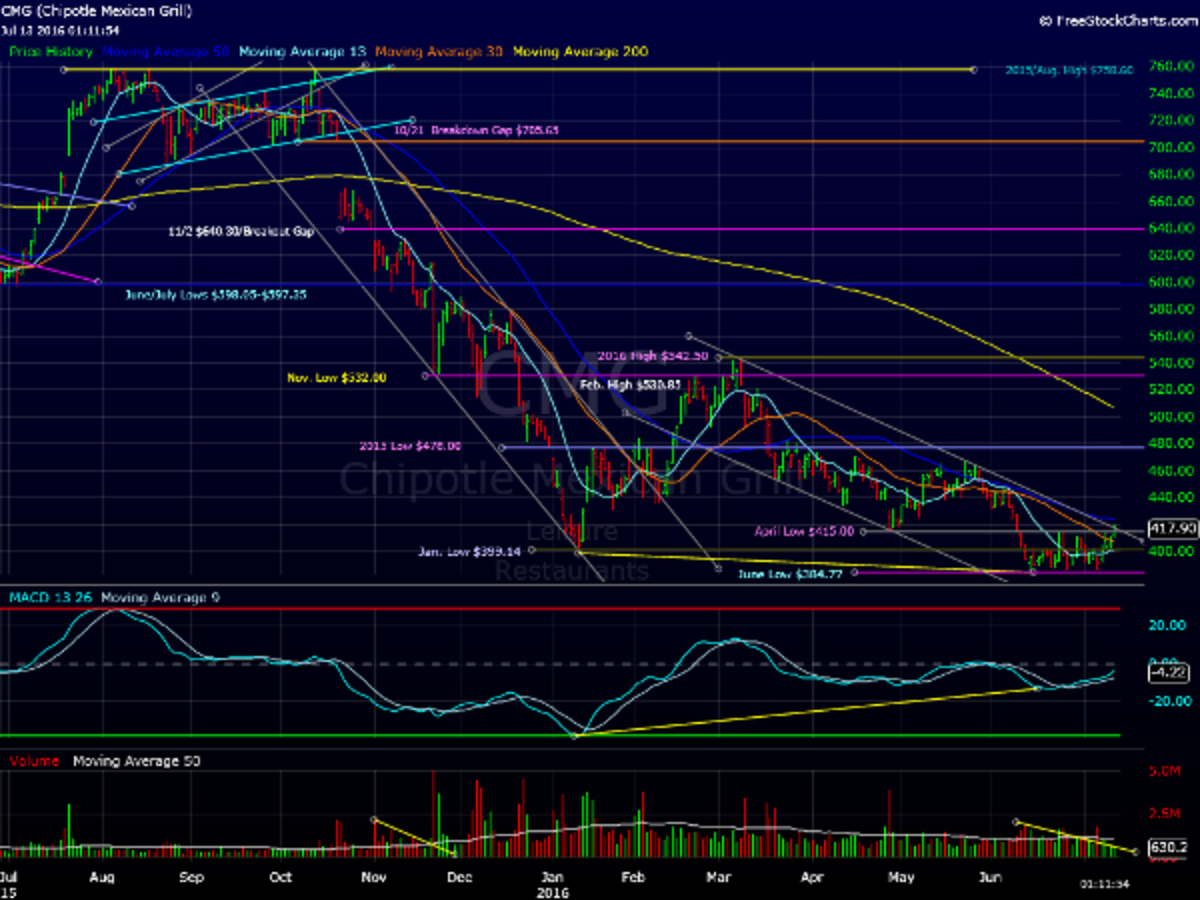Click the June/July Lows annotation text
This screenshot has width=1200, height=900.
click(215, 296)
